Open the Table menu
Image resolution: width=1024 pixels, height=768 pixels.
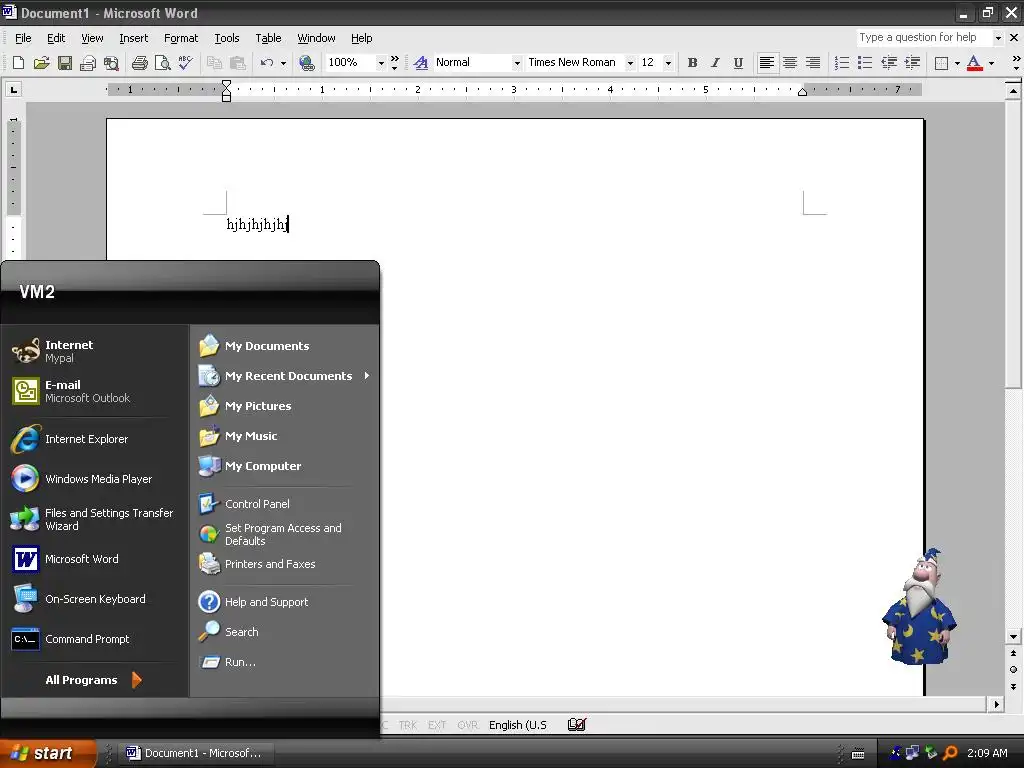click(x=268, y=38)
